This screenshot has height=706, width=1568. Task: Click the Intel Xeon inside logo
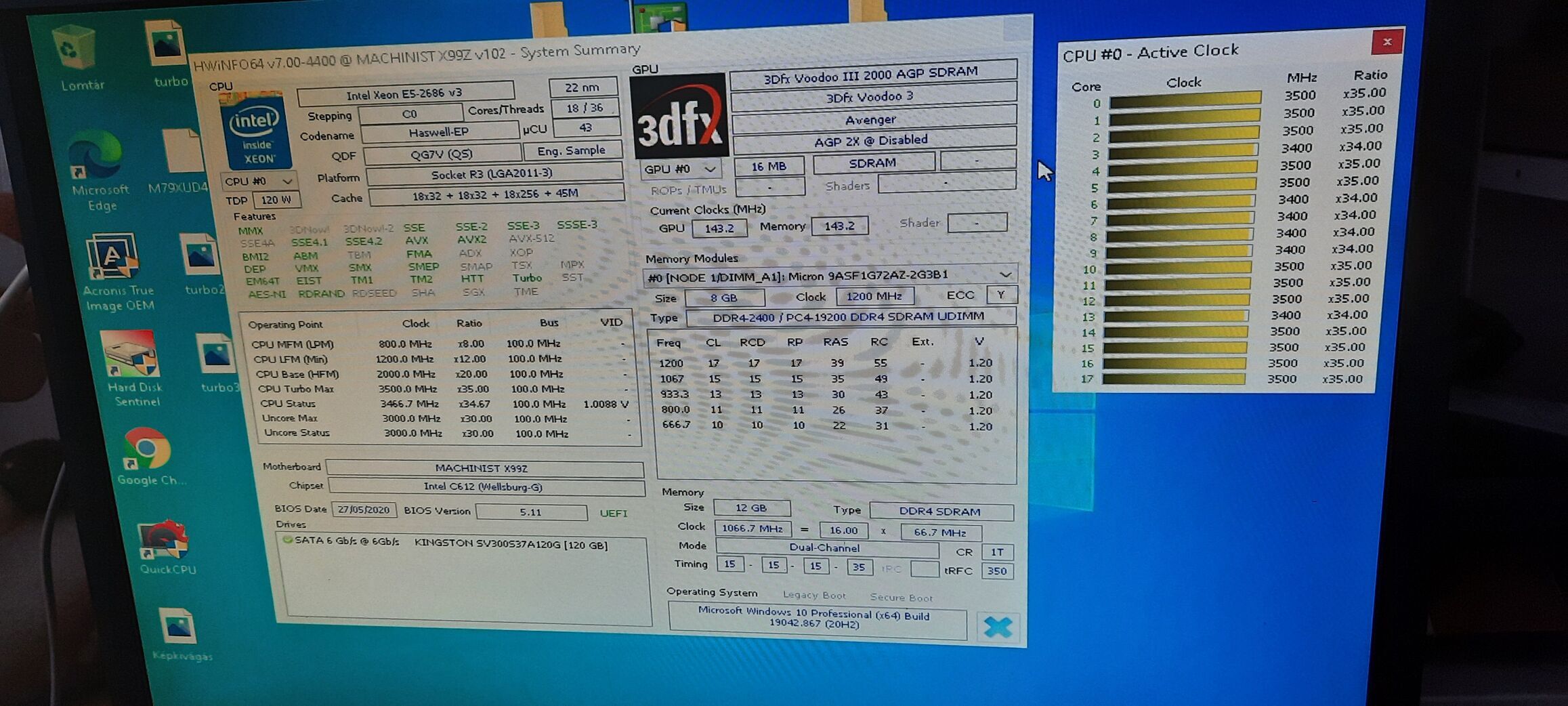(x=256, y=131)
